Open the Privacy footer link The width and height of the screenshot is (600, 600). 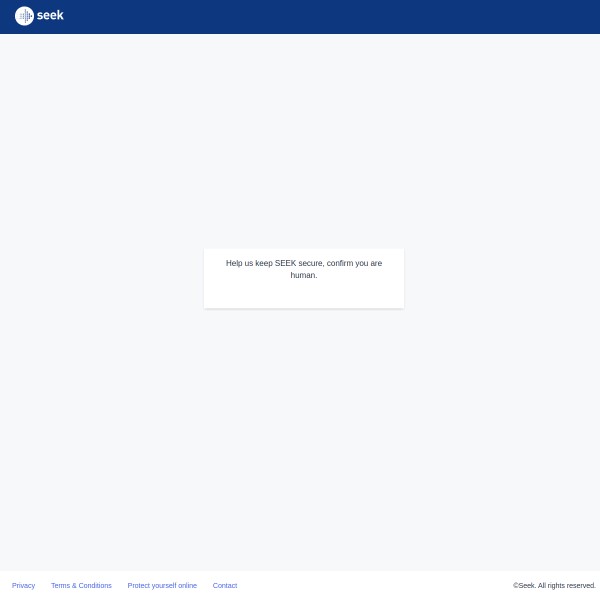tap(23, 585)
